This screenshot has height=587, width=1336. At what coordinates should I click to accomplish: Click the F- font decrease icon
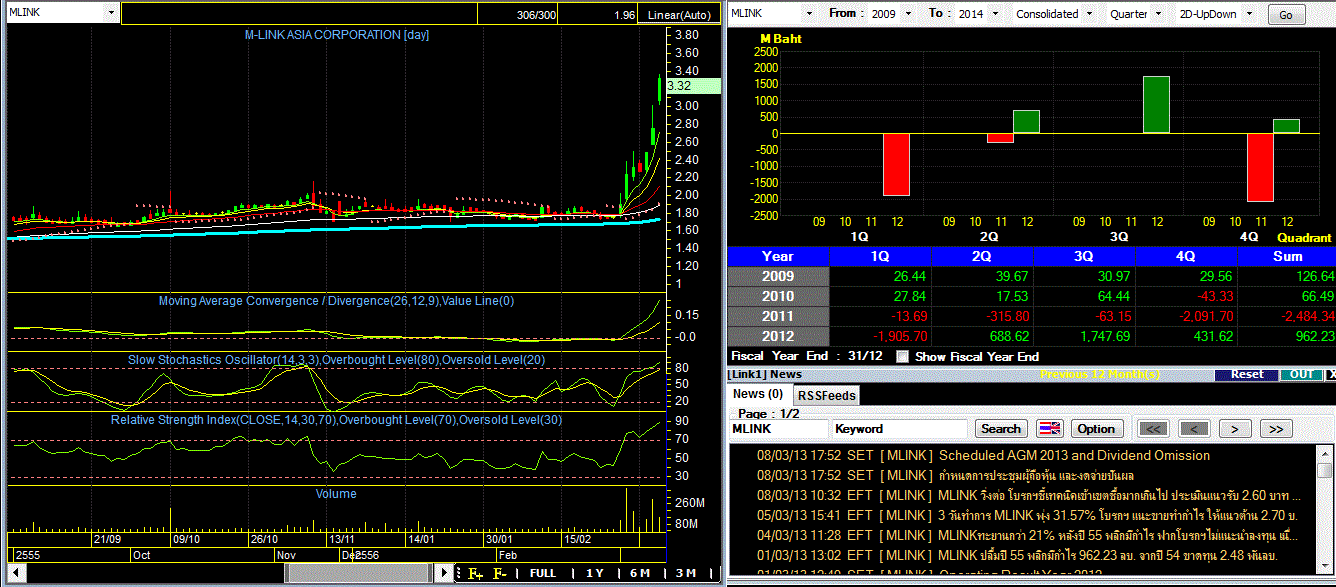(x=501, y=573)
